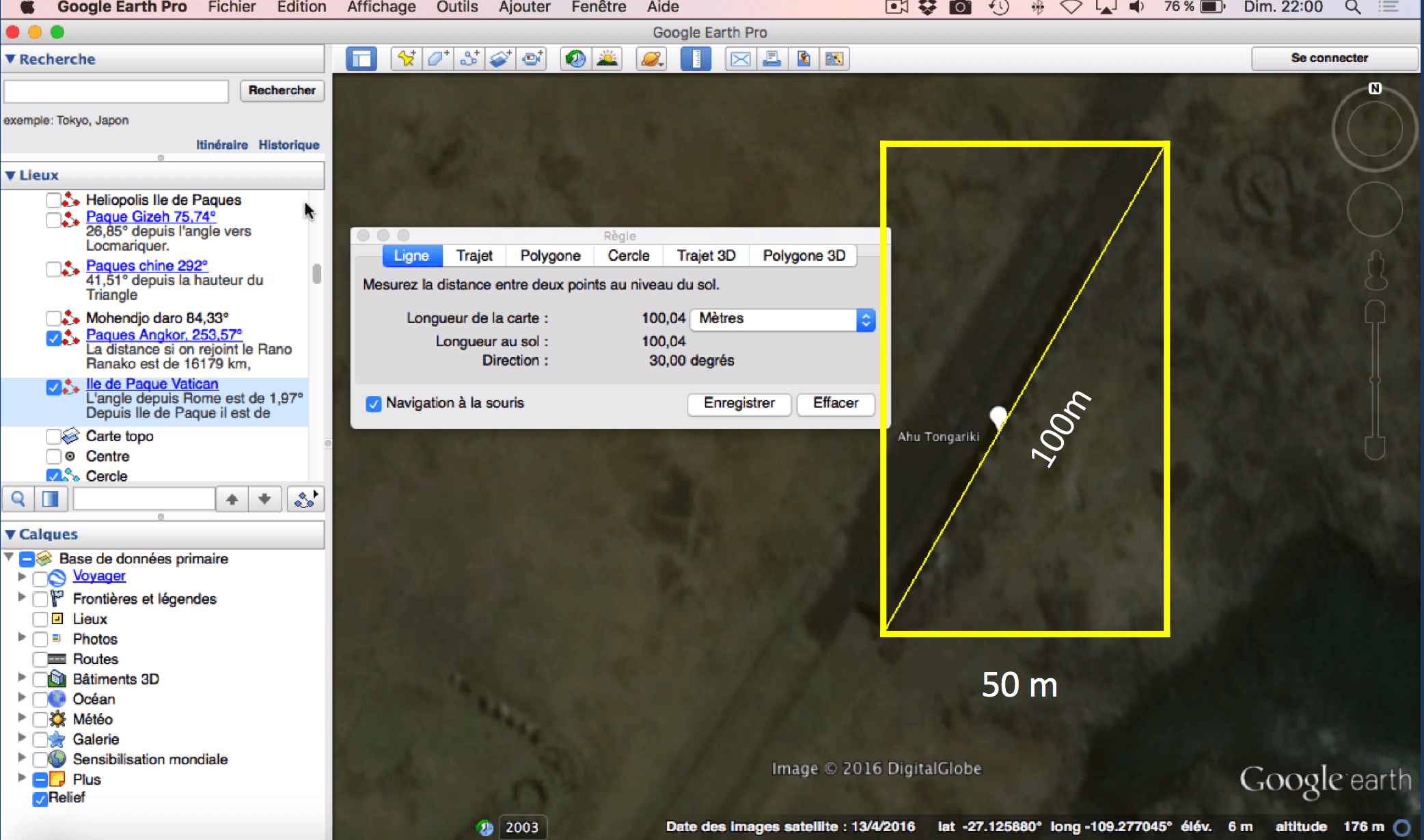Send by email via envelope icon
This screenshot has width=1424, height=840.
pyautogui.click(x=740, y=59)
